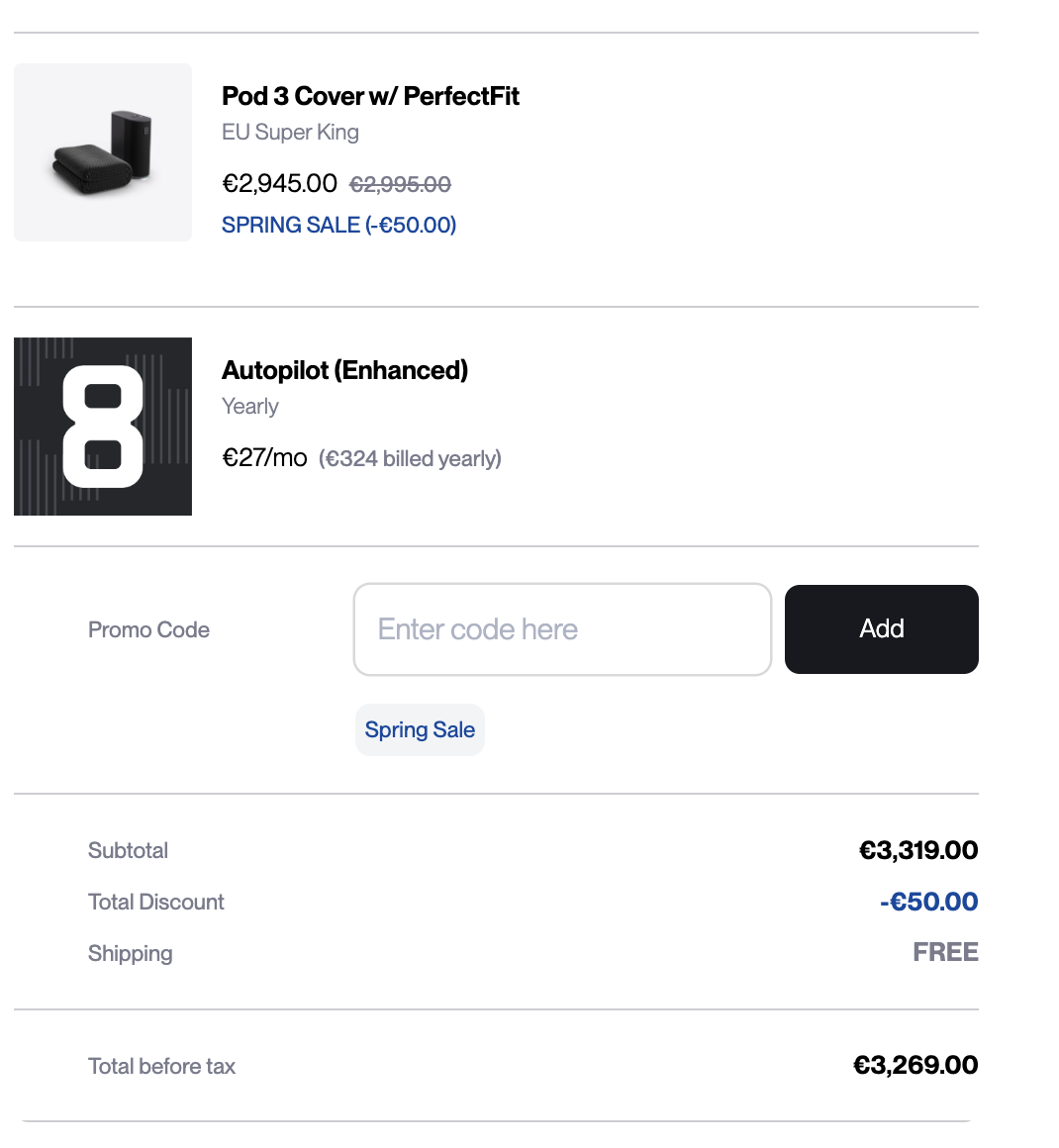Click the €2,945.00 sale price
This screenshot has width=1059, height=1148.
point(279,183)
